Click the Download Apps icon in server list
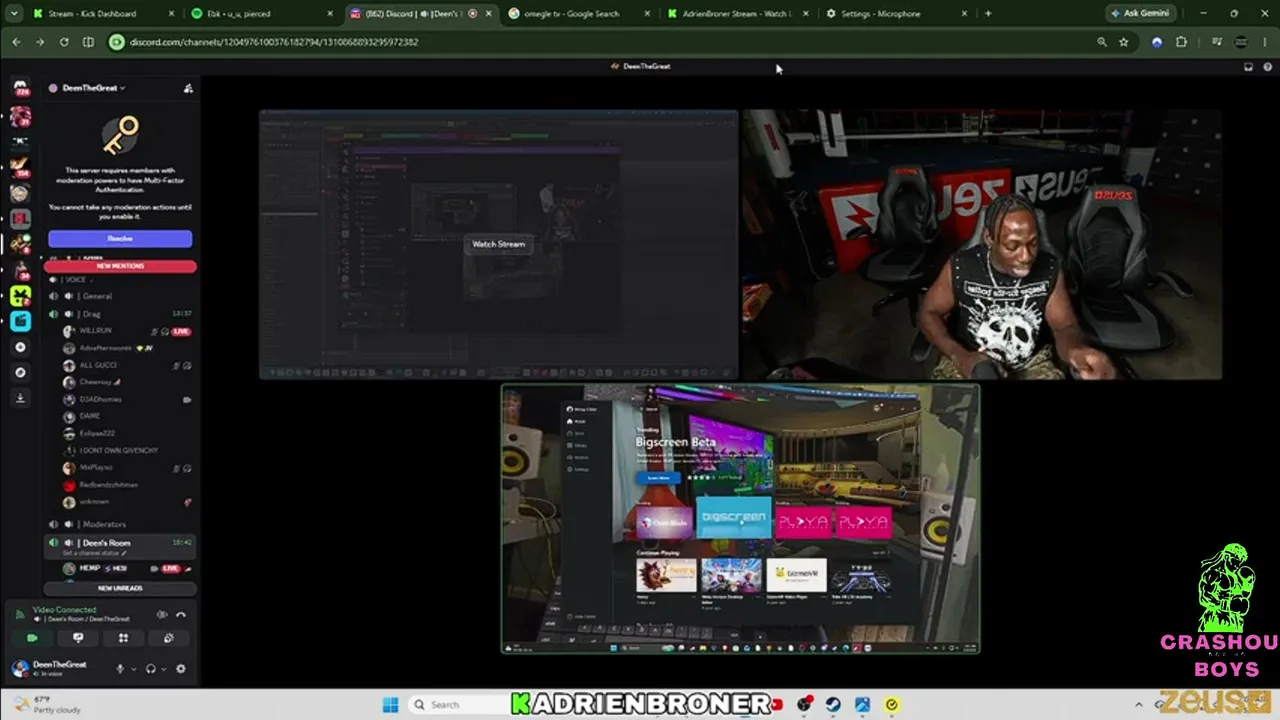 click(21, 398)
